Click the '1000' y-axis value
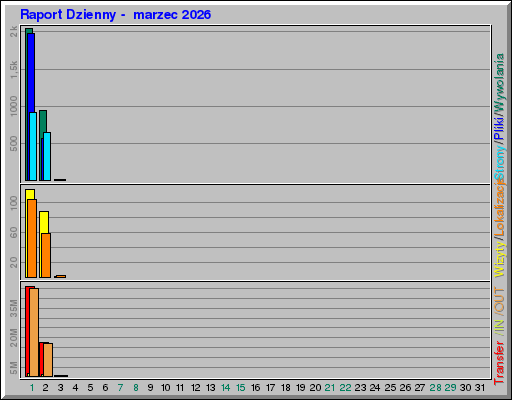Image resolution: width=512 pixels, height=400 pixels. coord(14,106)
